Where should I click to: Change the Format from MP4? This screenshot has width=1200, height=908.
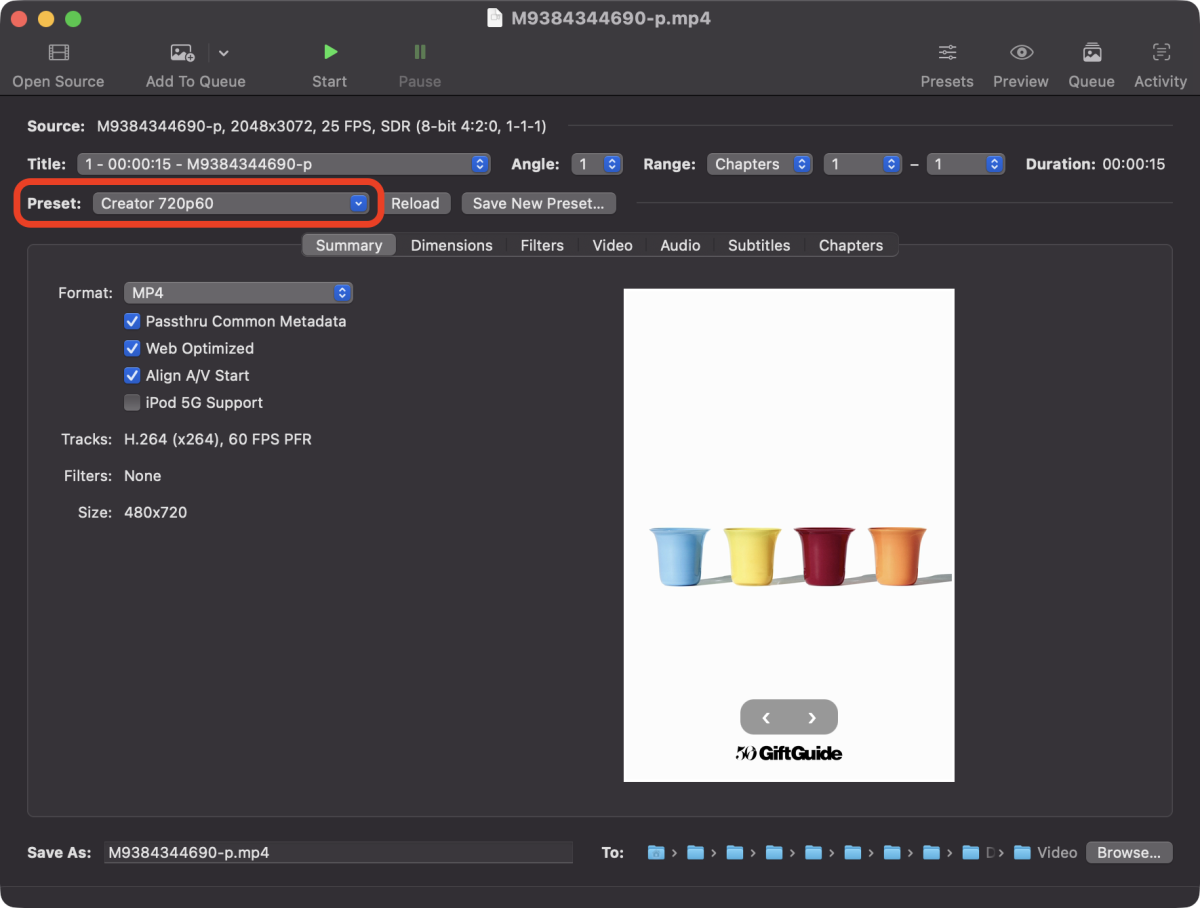pyautogui.click(x=238, y=292)
